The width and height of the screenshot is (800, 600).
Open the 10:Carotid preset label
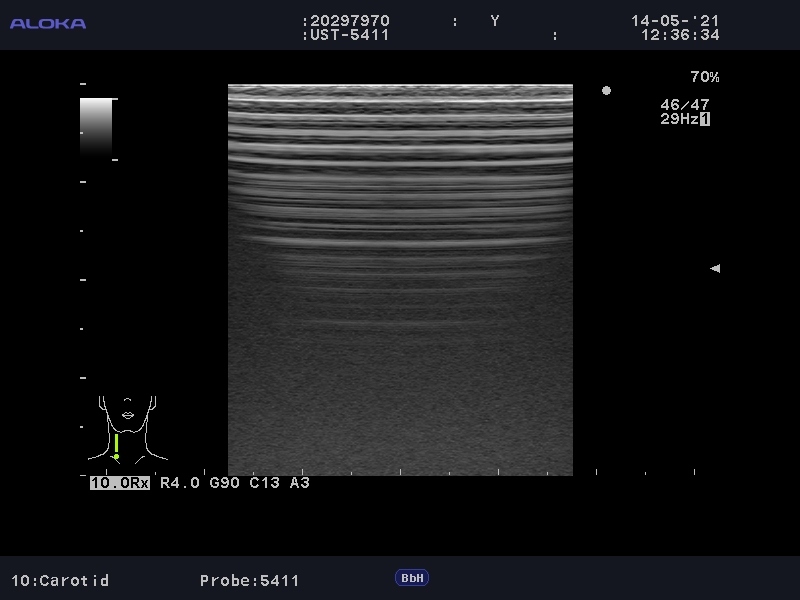(x=60, y=580)
